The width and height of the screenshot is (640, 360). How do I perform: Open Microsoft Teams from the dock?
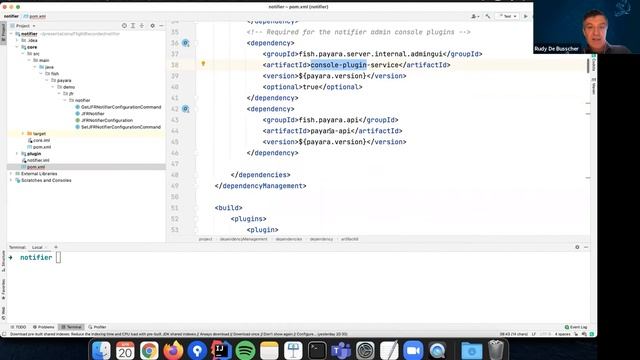(341, 350)
